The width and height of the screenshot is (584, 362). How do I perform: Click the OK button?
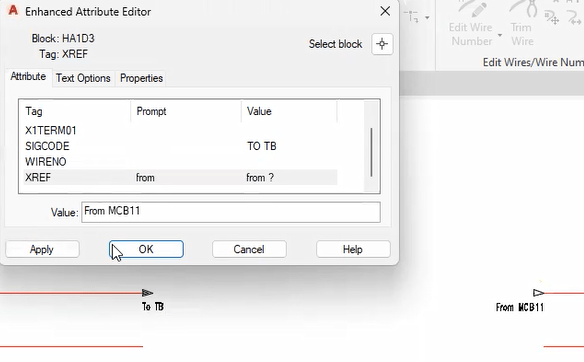click(146, 249)
